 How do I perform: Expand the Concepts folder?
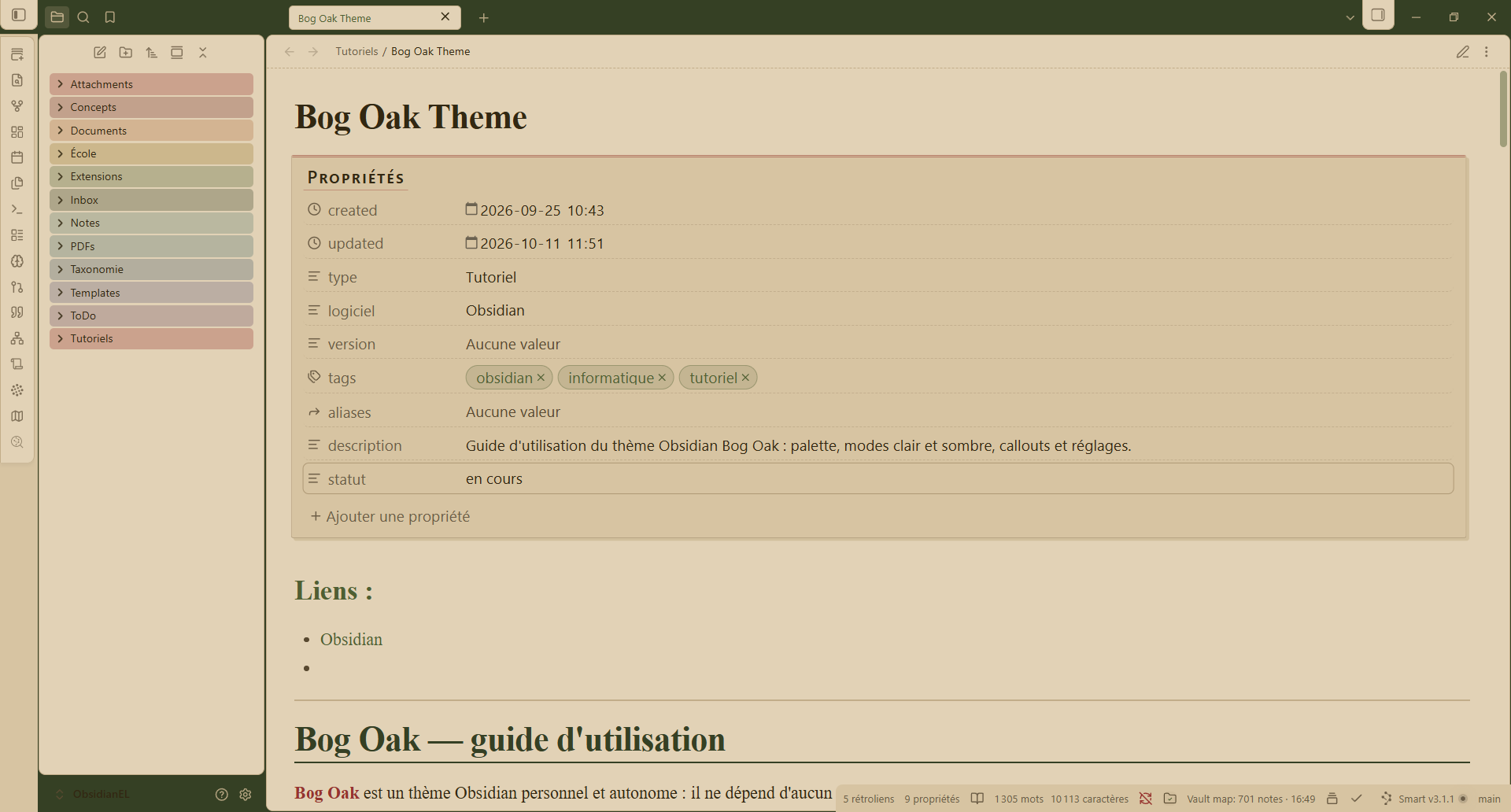(151, 107)
